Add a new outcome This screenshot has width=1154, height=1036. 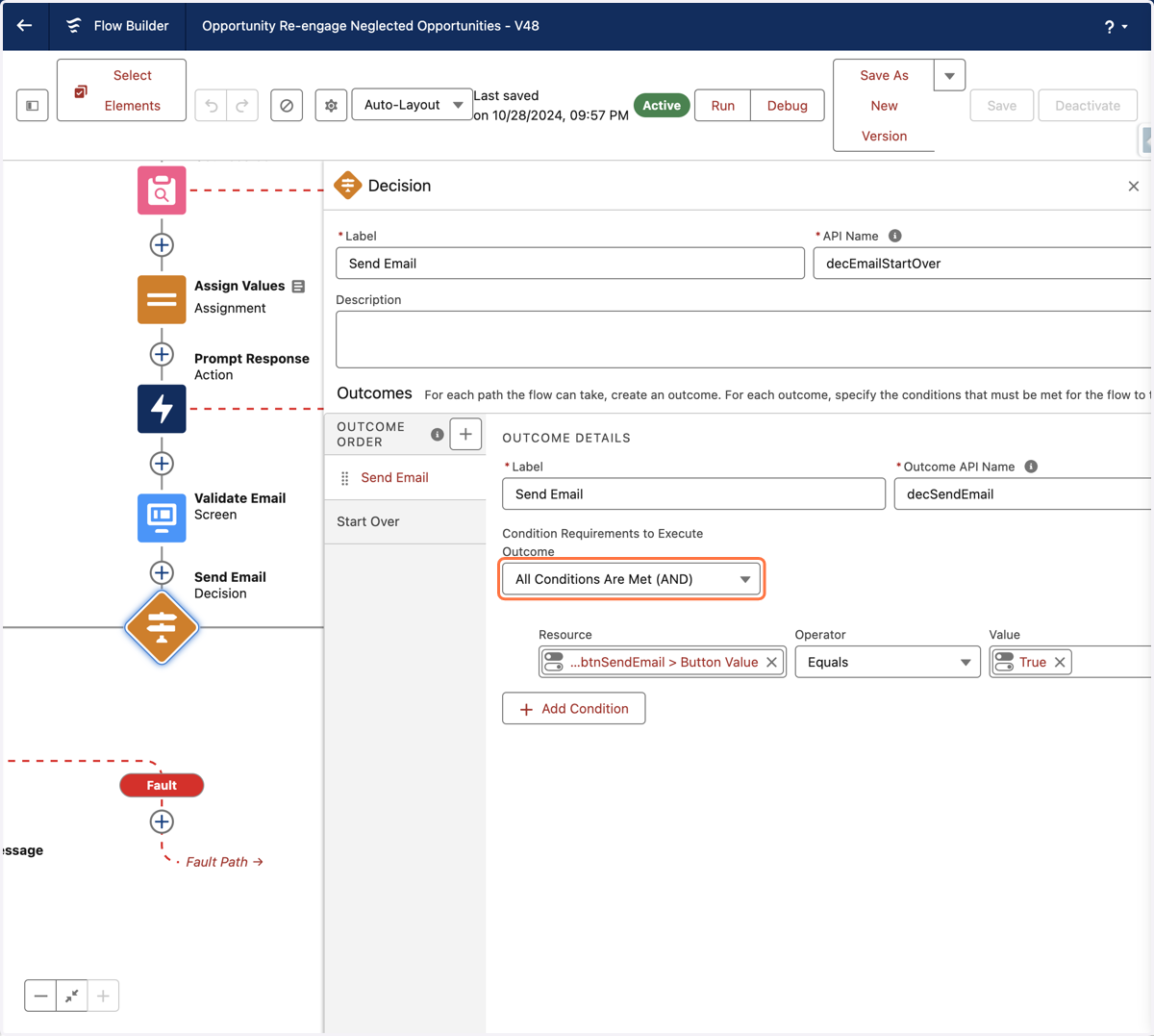465,434
